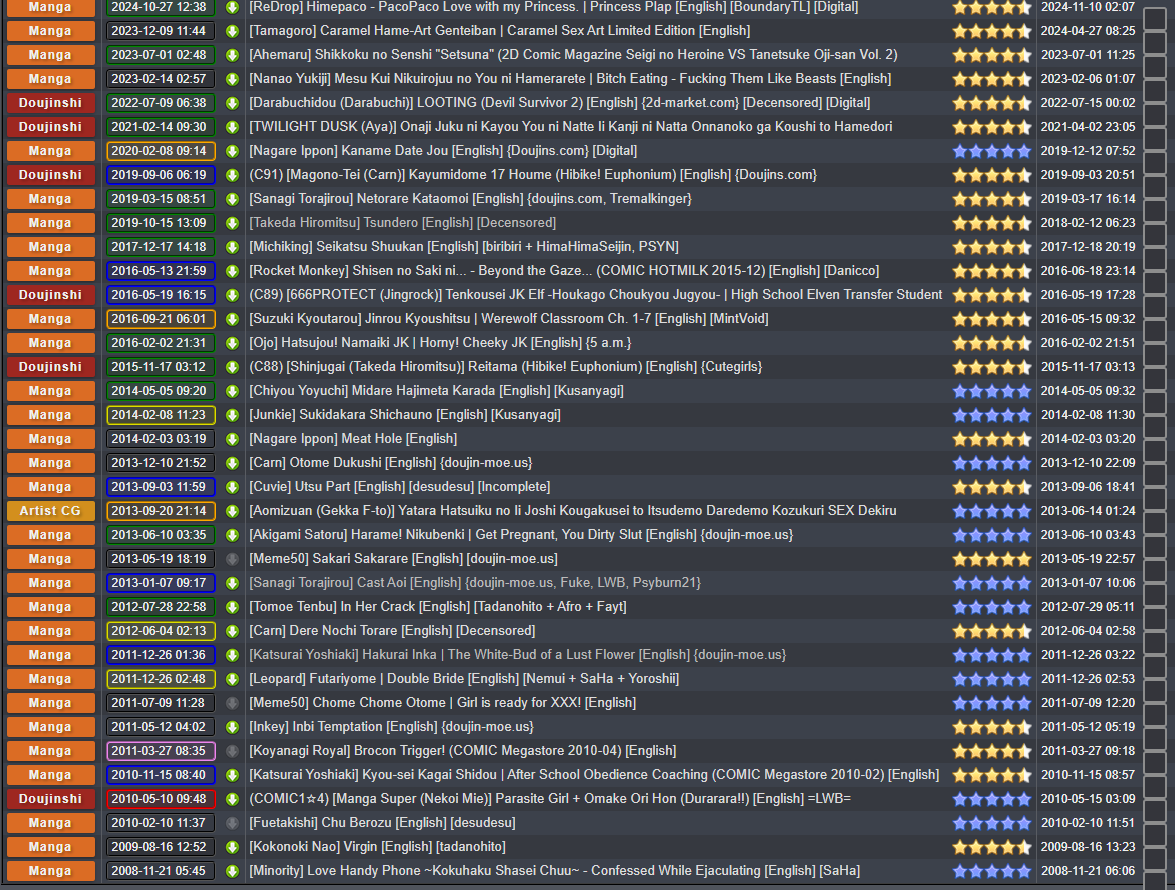Tick the checkbox on the row favorited 2009-08-16 13:23
The image size is (1175, 890).
pyautogui.click(x=1155, y=858)
